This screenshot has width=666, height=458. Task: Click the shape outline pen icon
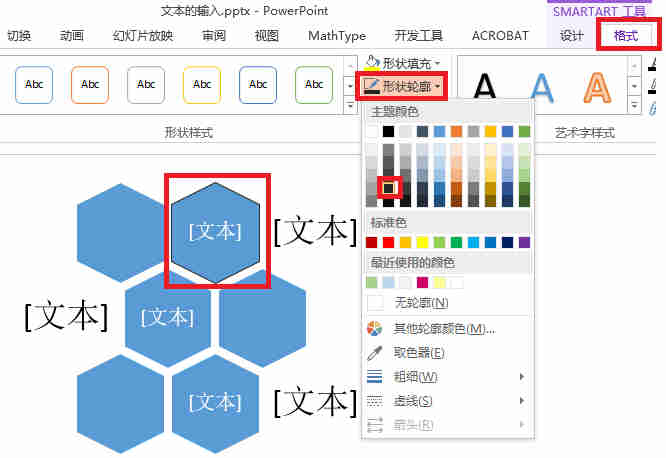pyautogui.click(x=372, y=86)
